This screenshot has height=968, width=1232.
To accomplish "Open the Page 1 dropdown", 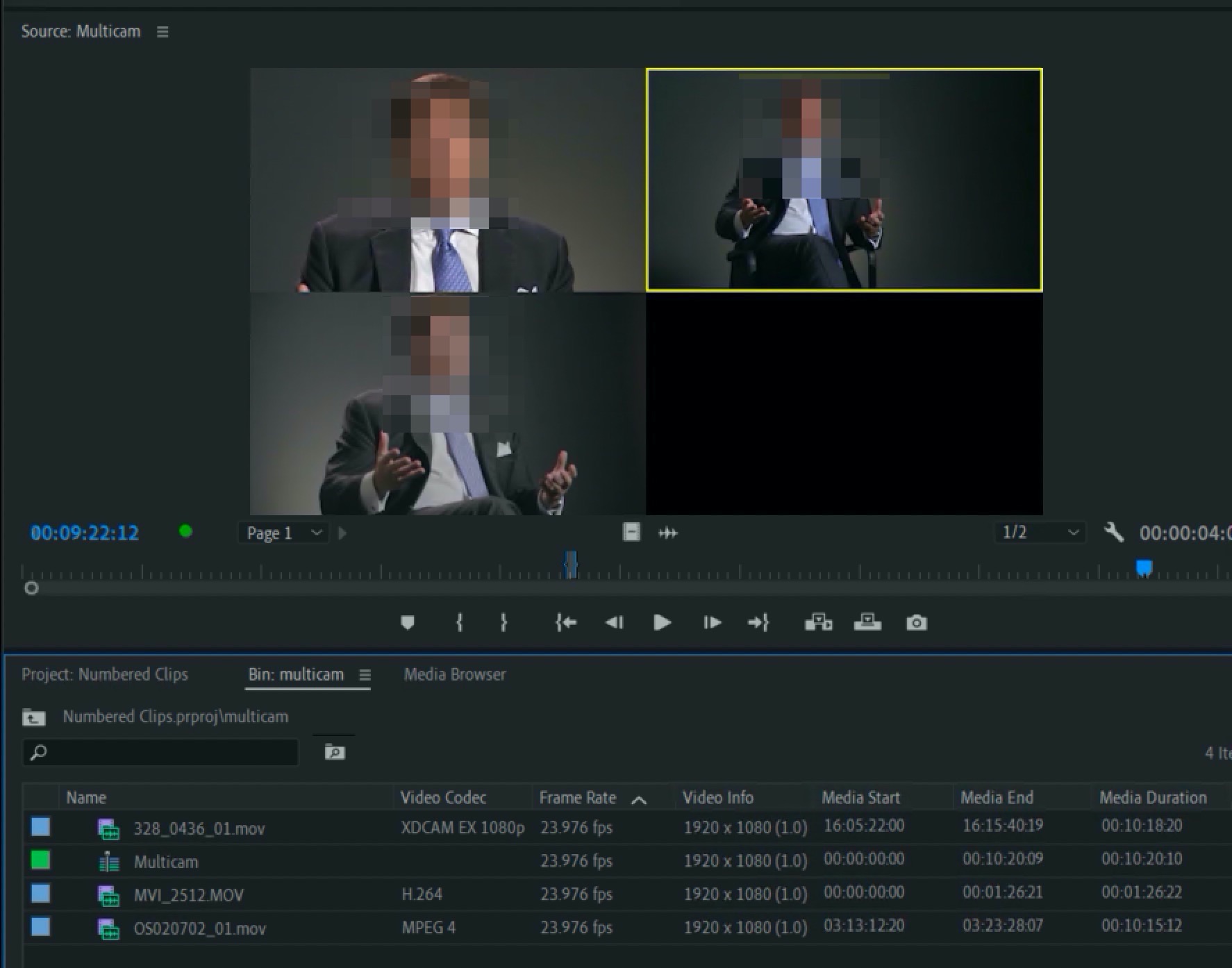I will point(283,533).
